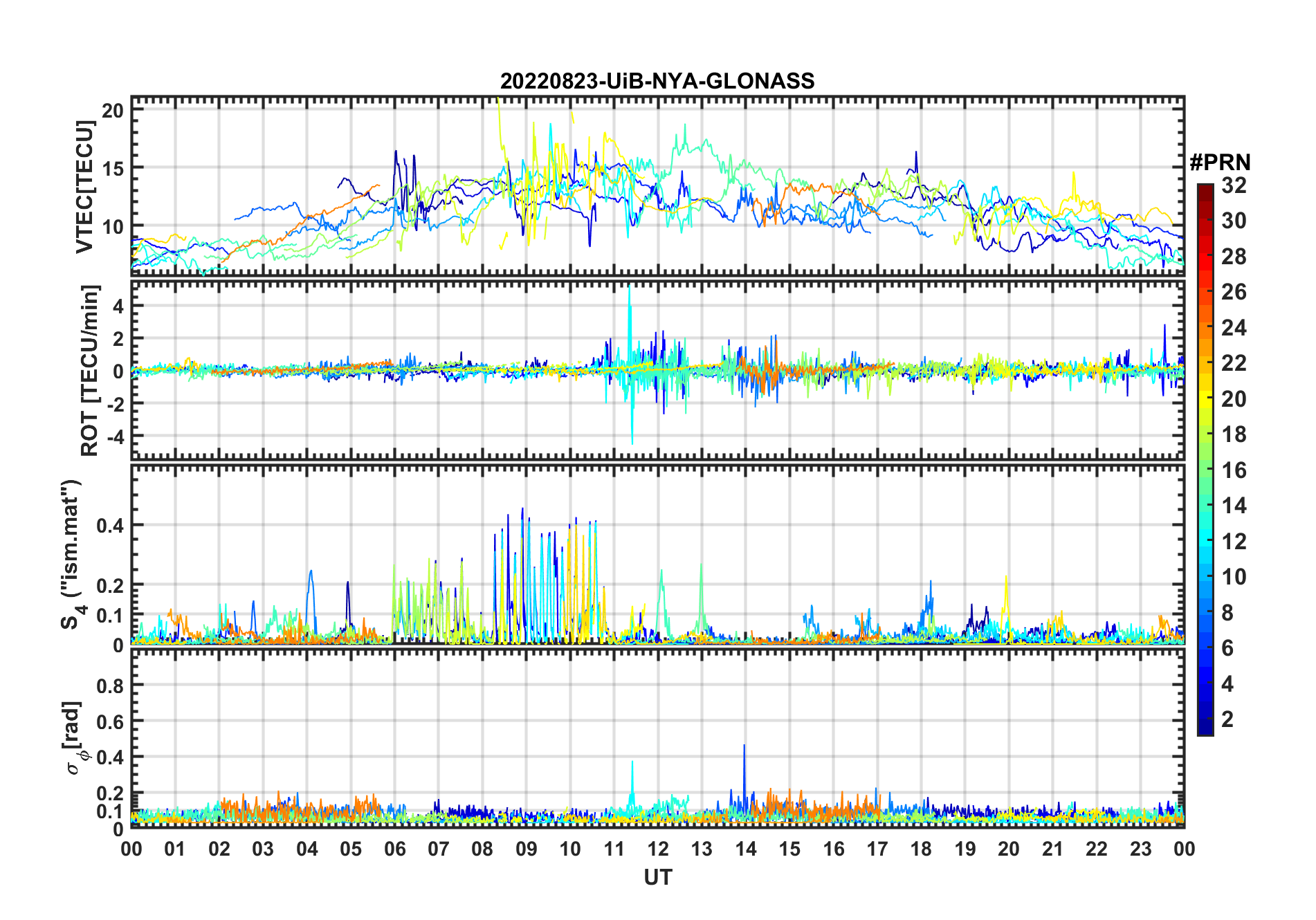Click the 20 tick label on the VTEC axis

point(113,111)
